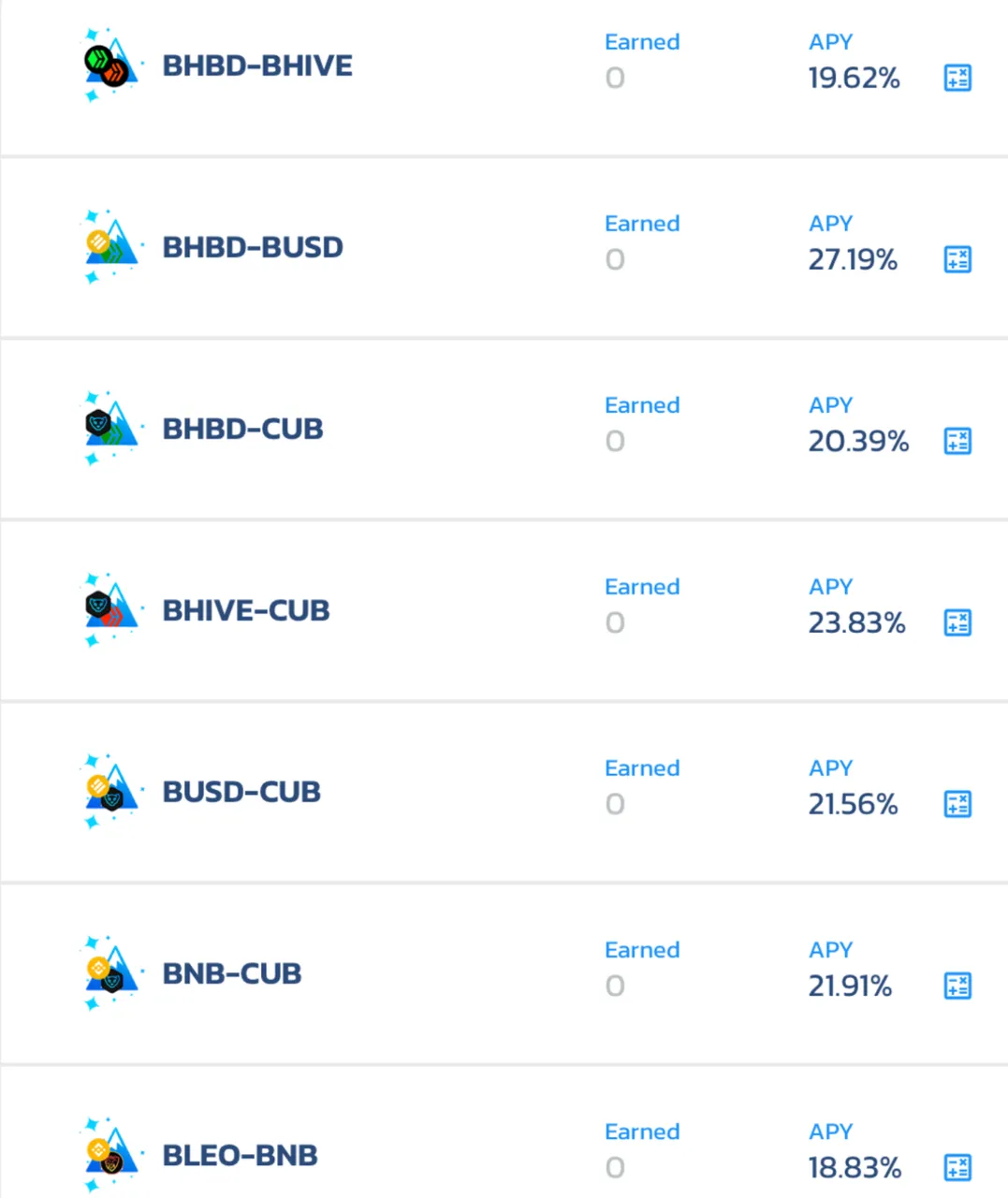The width and height of the screenshot is (1008, 1198).
Task: Select the BUSD-CUB farm name
Action: coord(241,792)
